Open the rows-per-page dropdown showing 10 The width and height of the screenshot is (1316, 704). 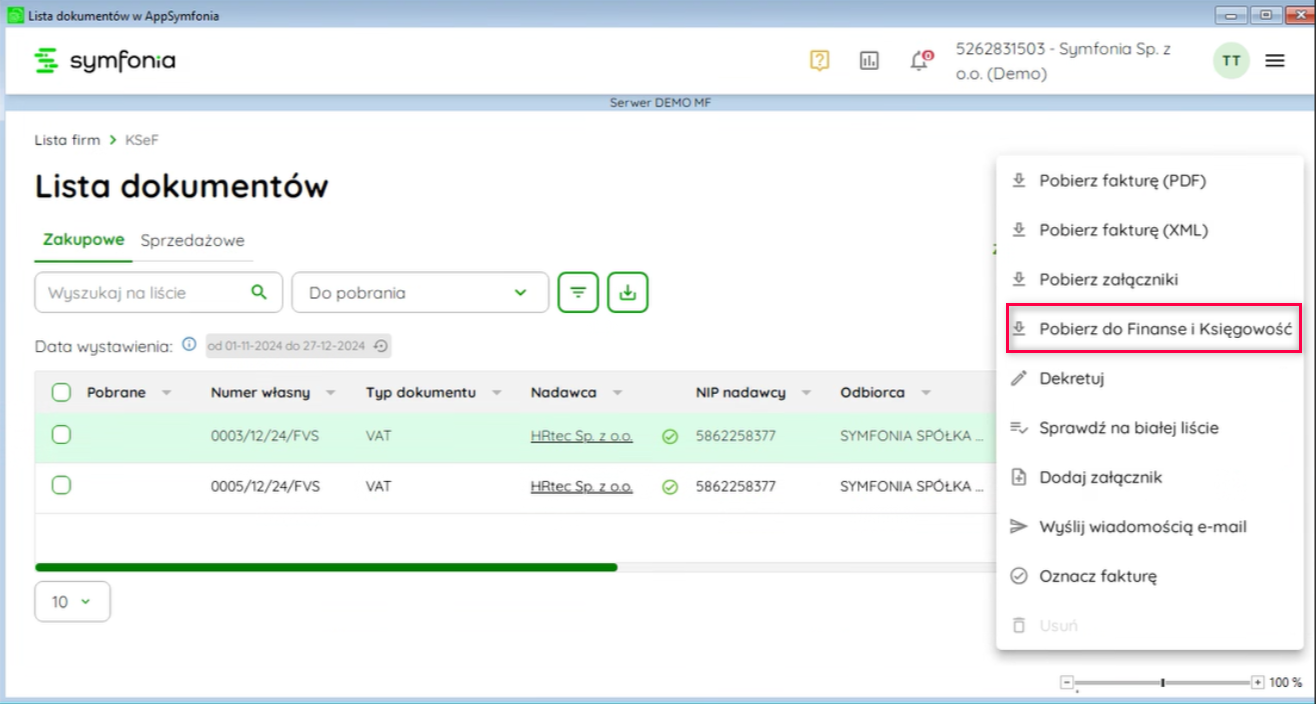point(72,602)
